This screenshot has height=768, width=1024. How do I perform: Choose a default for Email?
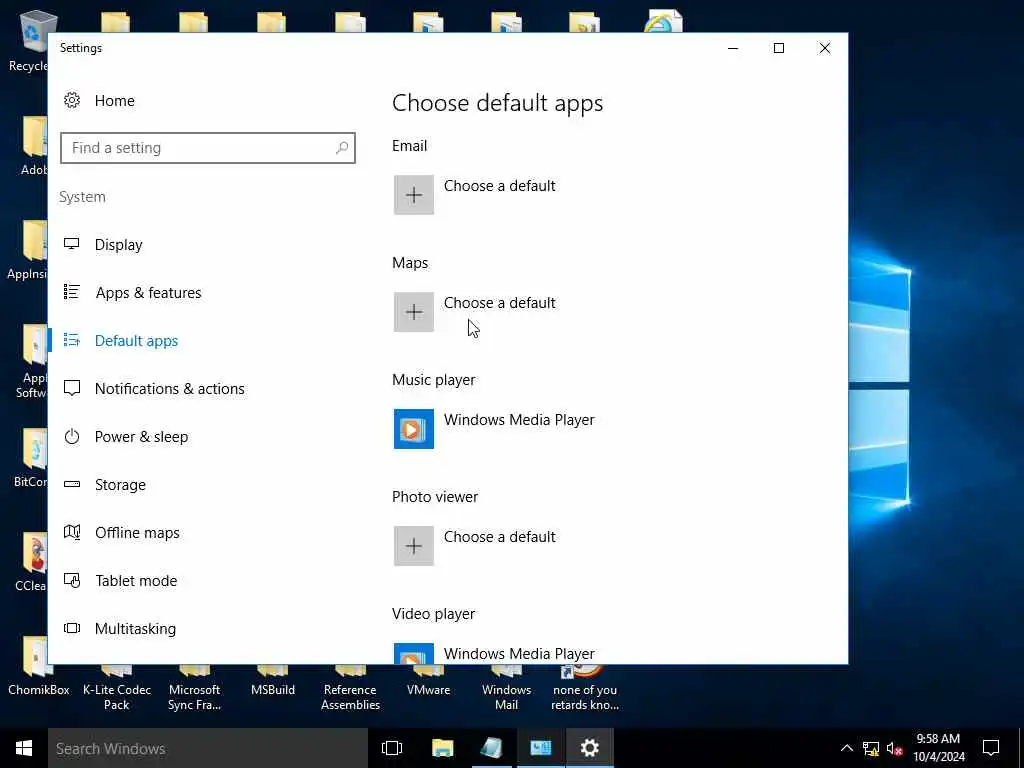[500, 186]
